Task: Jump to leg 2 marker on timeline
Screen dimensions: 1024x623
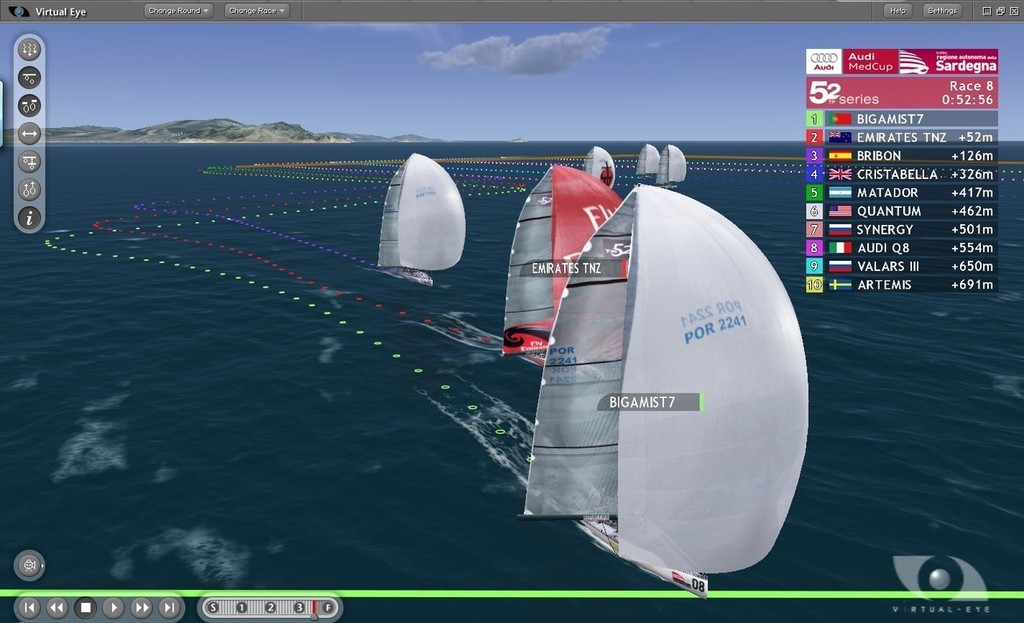Action: tap(270, 608)
